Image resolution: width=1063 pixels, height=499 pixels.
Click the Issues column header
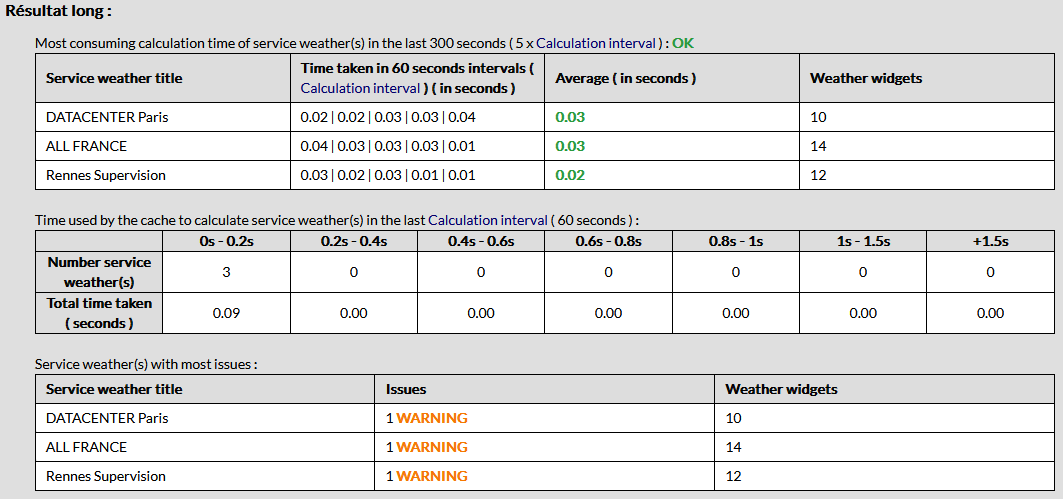coord(406,389)
